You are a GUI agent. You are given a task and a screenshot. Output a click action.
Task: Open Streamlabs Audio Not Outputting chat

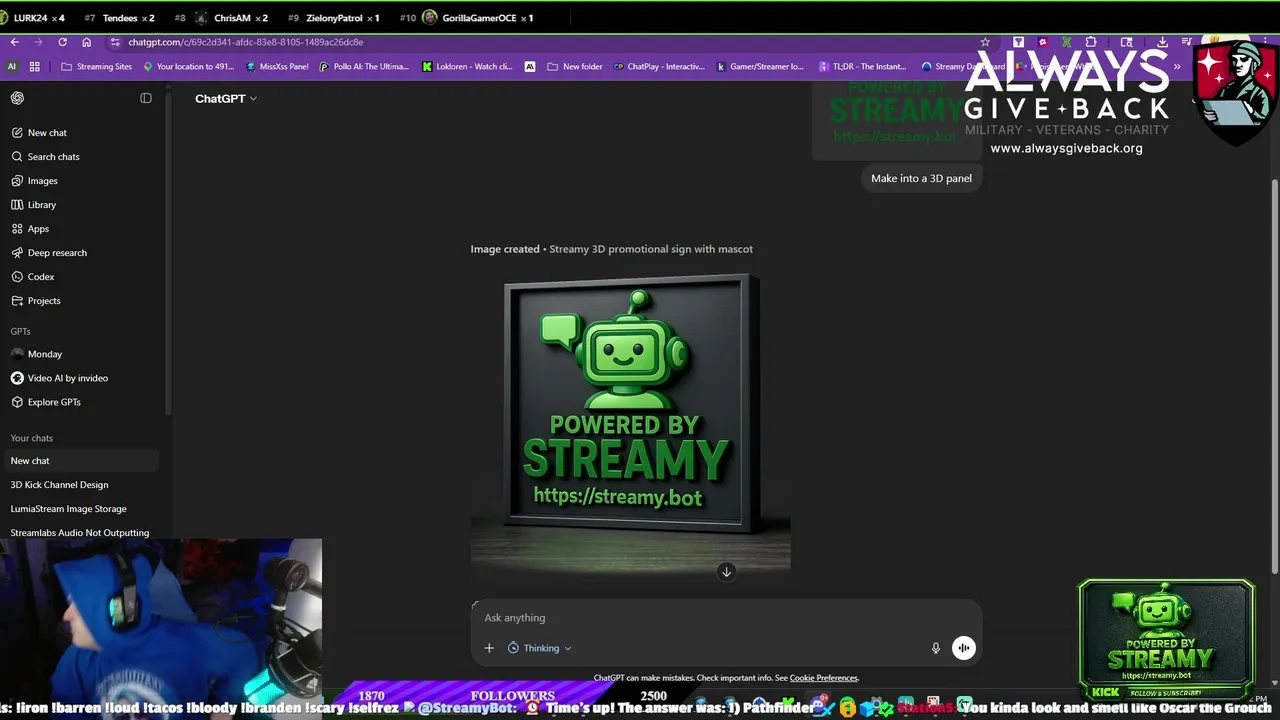(x=80, y=533)
